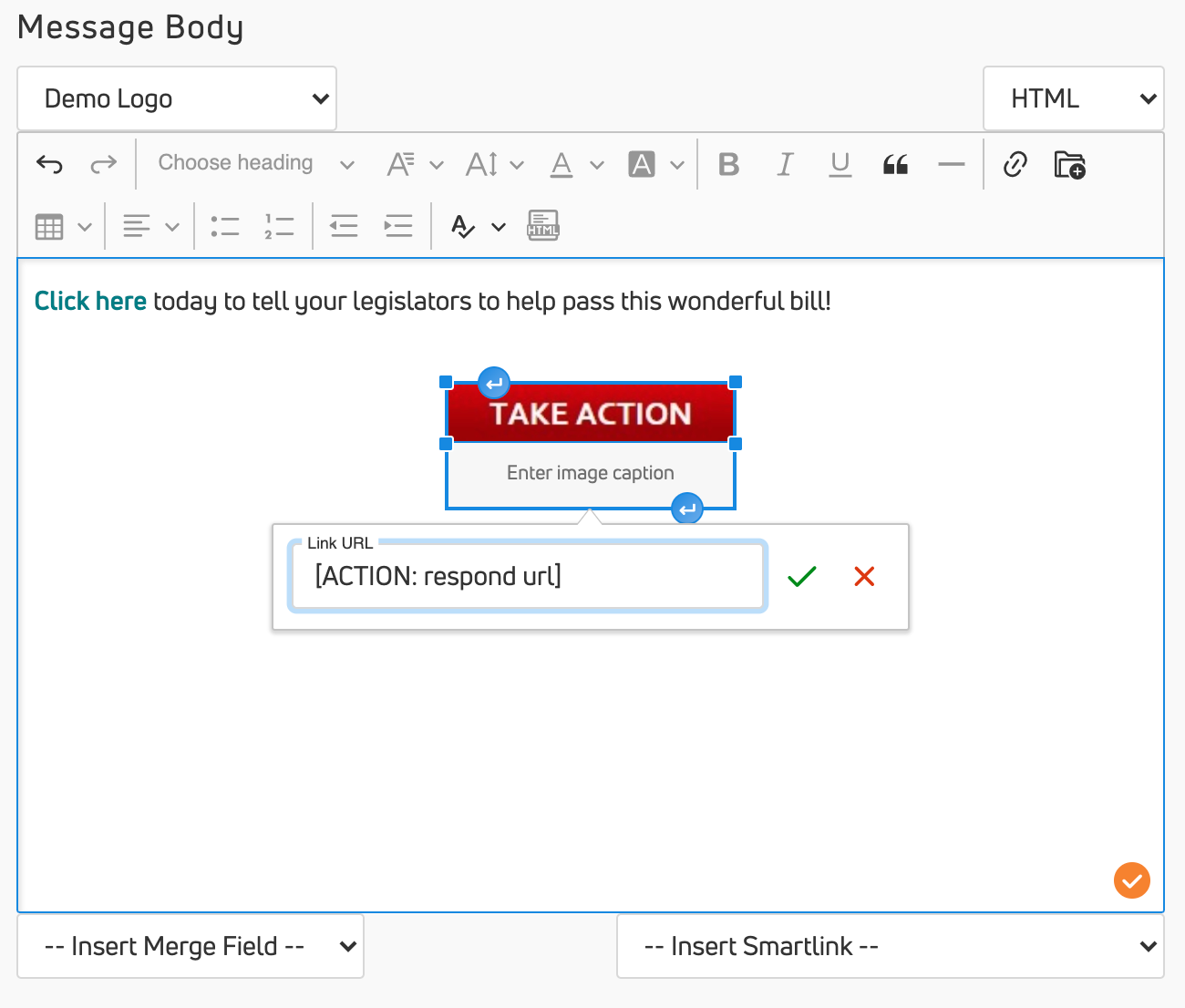
Task: Save link URL with green checkmark
Action: tap(801, 576)
